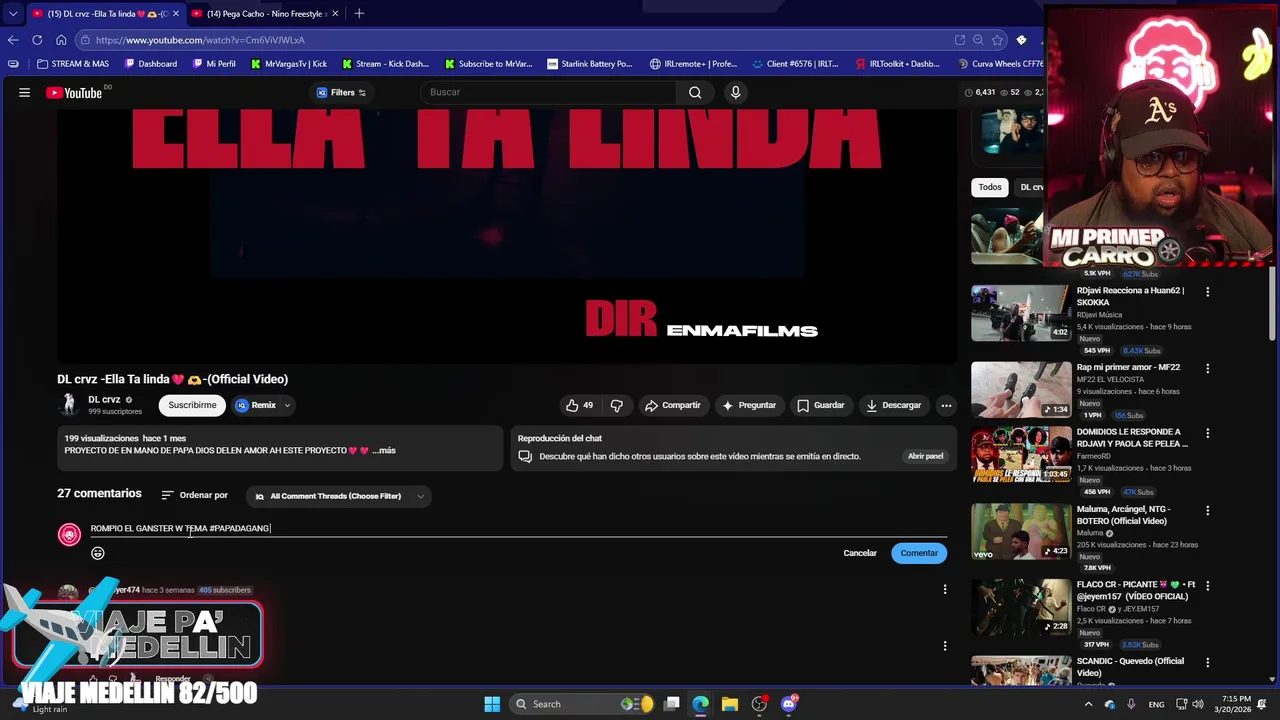Share the video via Compartir

tap(672, 405)
